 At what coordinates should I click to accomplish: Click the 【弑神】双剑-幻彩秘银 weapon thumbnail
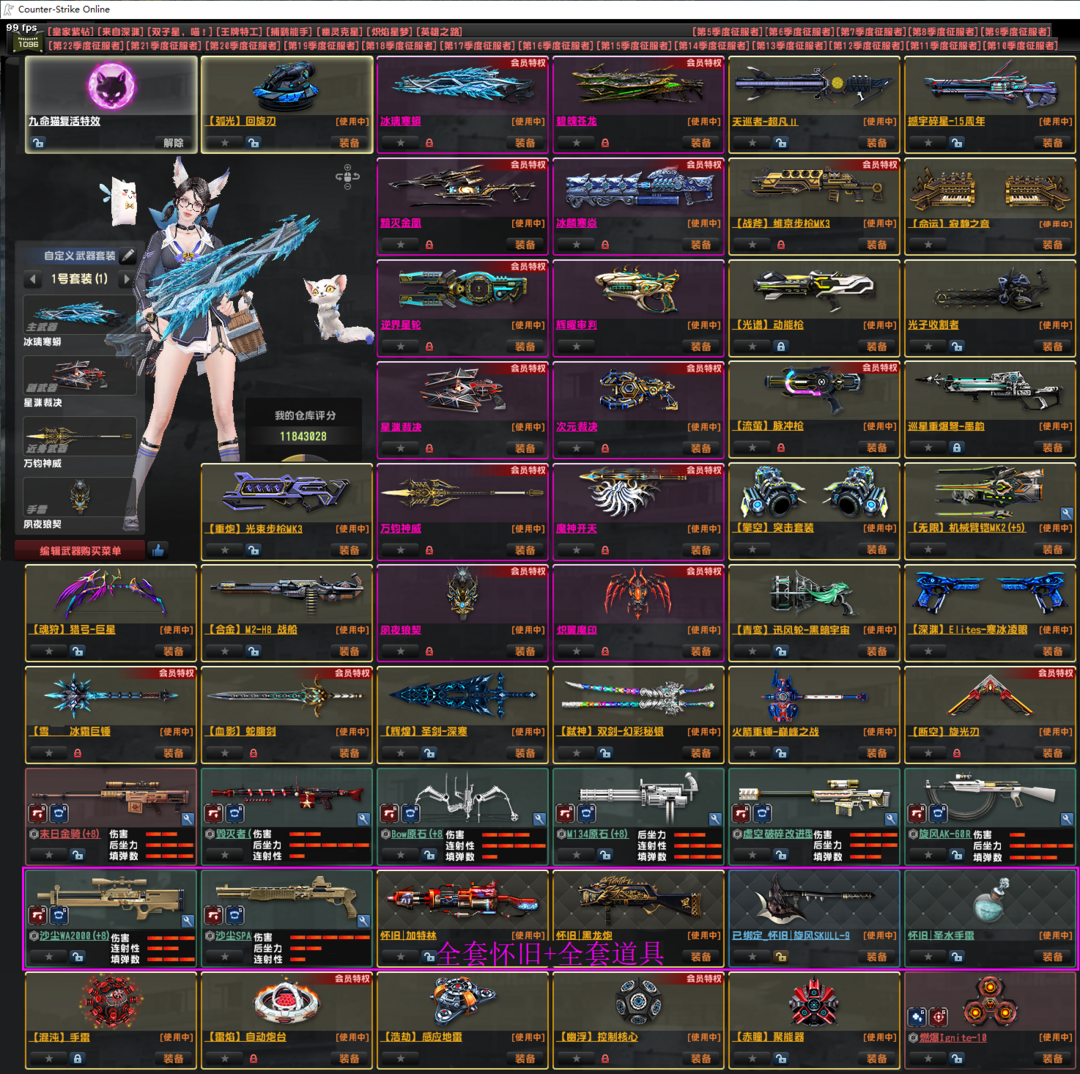(638, 696)
